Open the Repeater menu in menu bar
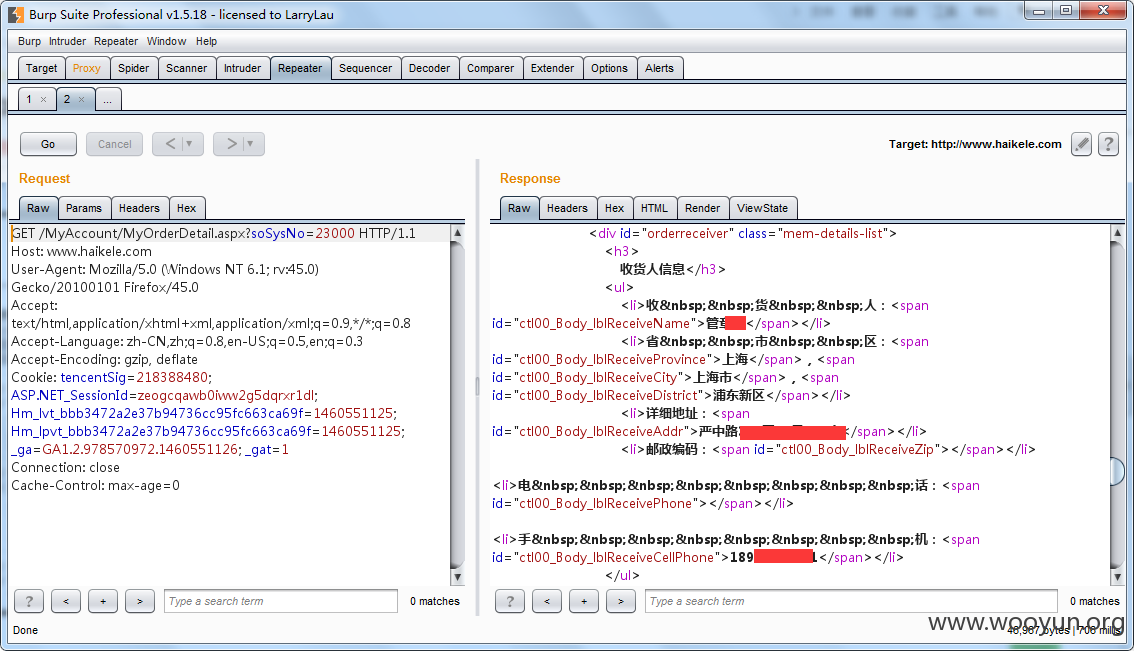 (x=116, y=41)
